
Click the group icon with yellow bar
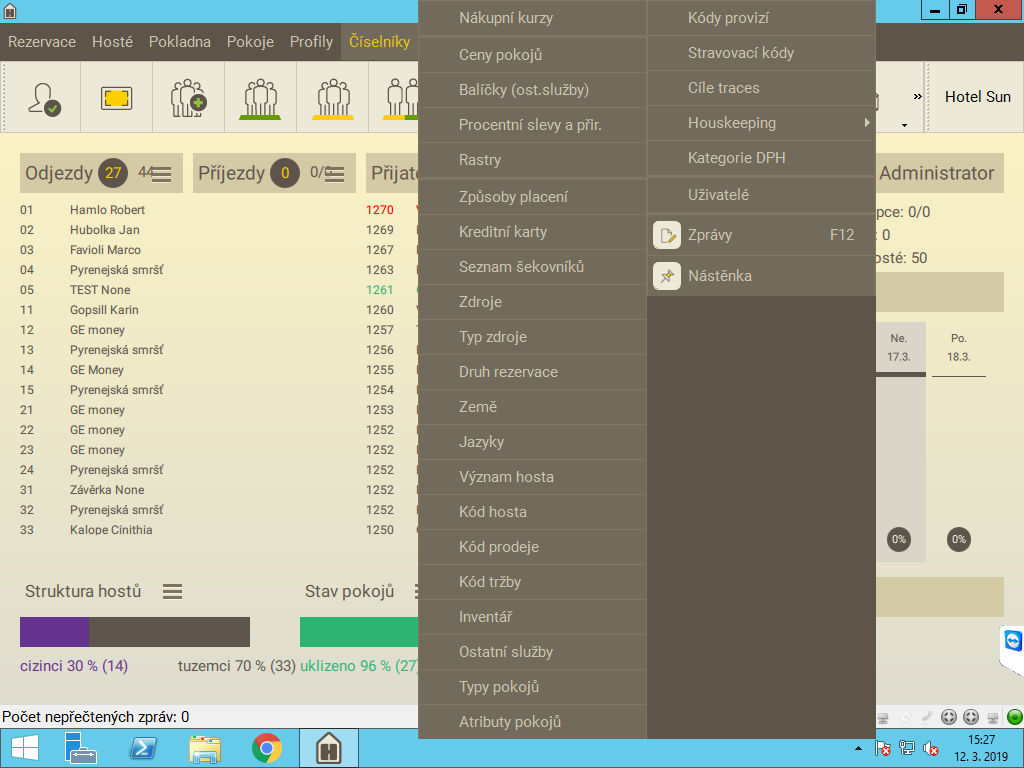(332, 97)
